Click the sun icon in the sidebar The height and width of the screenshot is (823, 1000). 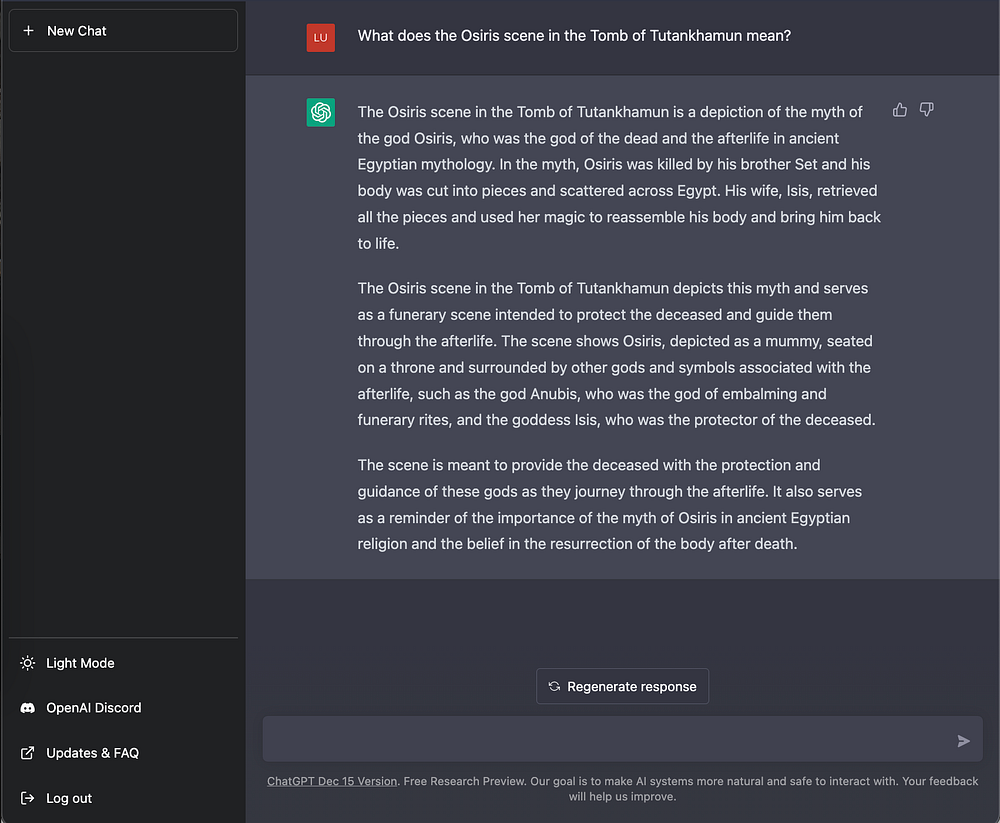(x=28, y=663)
